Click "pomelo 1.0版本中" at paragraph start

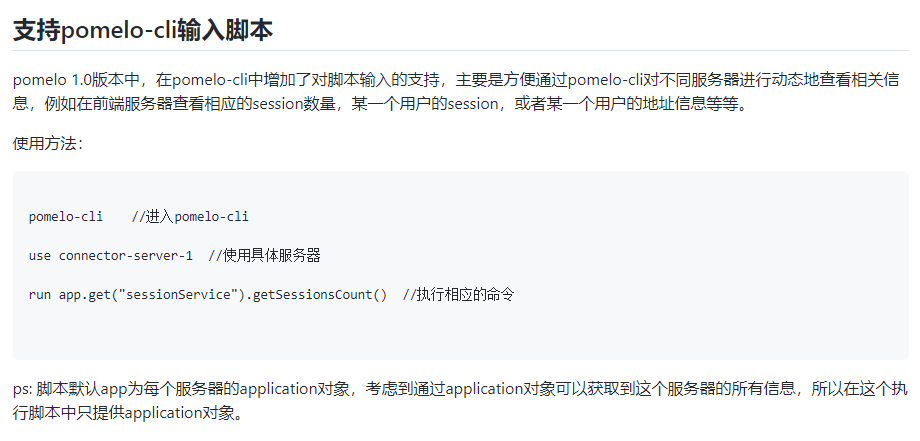point(76,79)
